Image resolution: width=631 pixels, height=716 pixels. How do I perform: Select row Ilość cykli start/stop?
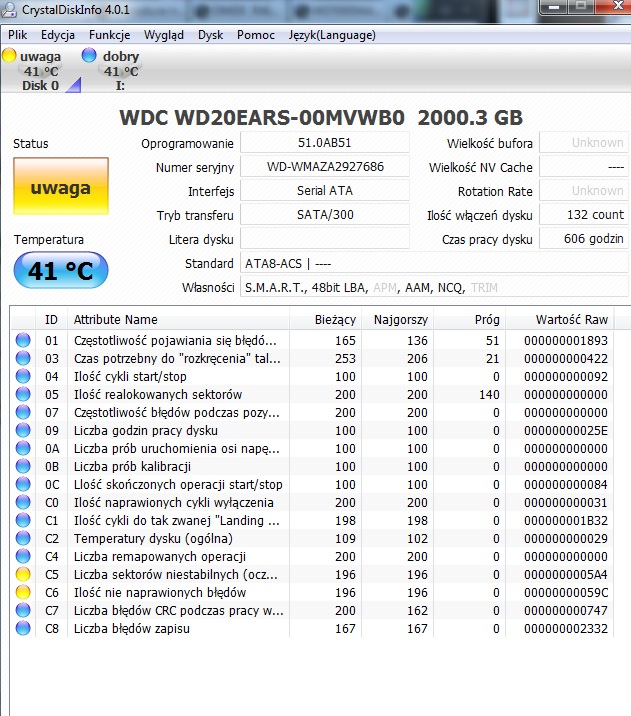click(312, 376)
